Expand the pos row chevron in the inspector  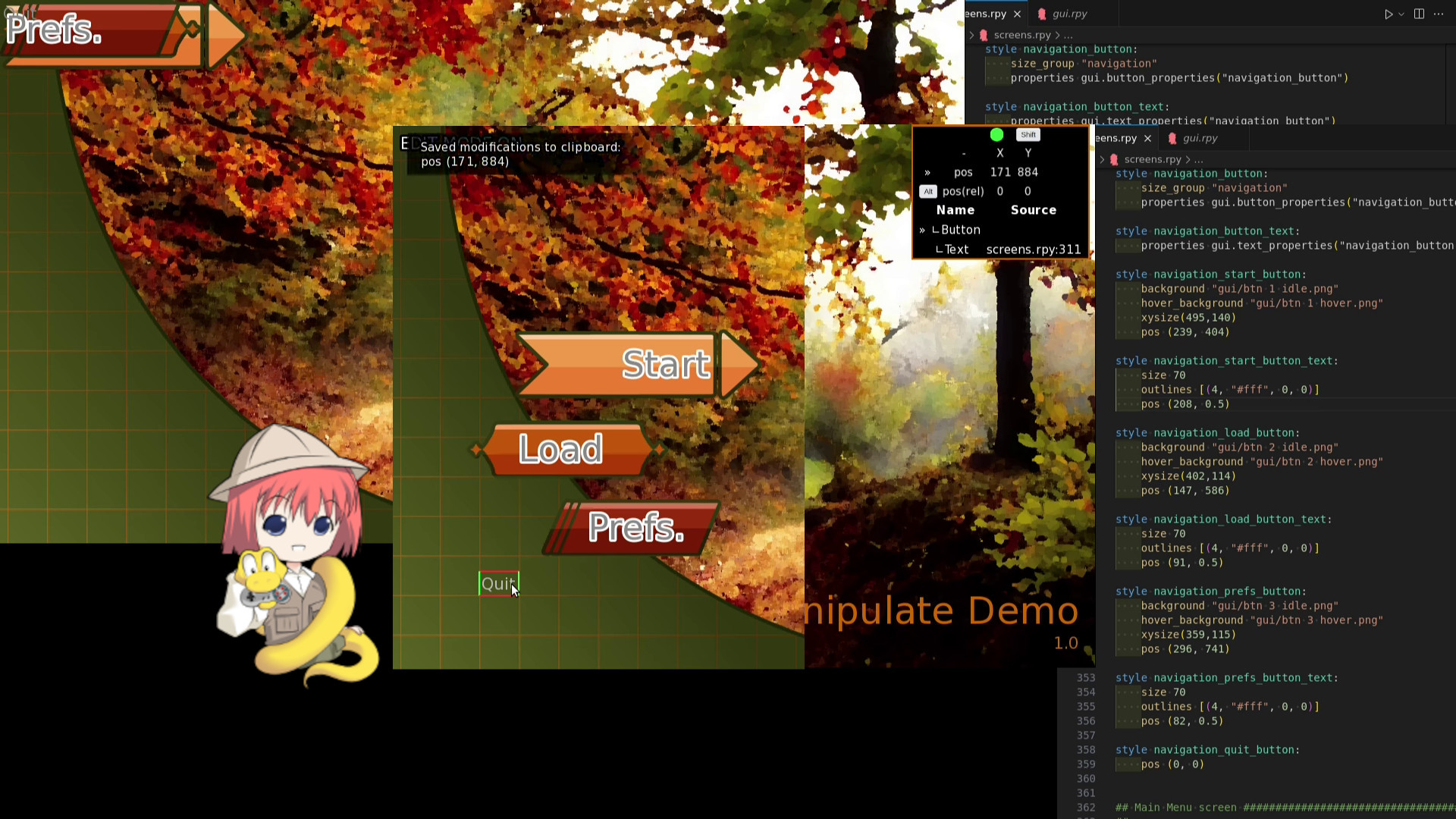[x=927, y=172]
